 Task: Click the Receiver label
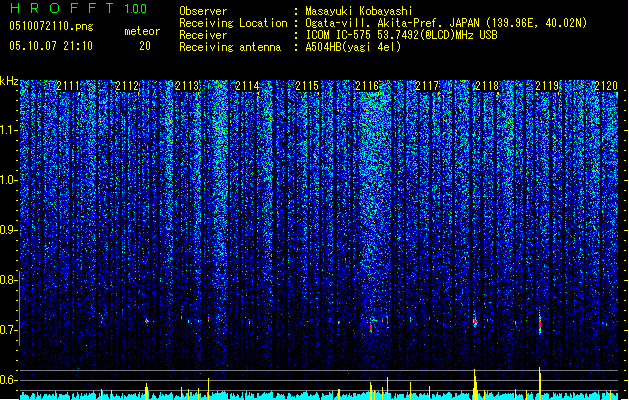tap(203, 35)
